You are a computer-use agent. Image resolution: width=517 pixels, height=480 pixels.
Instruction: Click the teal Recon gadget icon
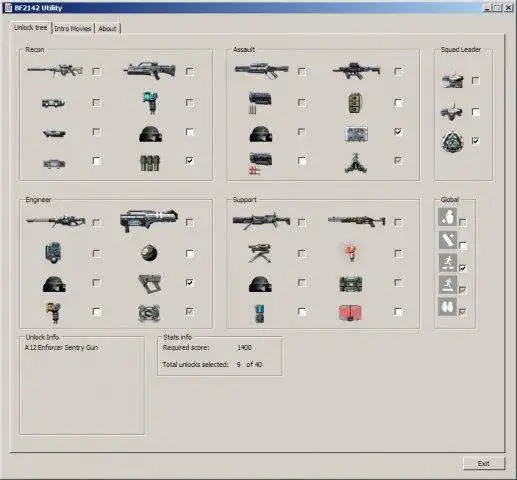[150, 102]
